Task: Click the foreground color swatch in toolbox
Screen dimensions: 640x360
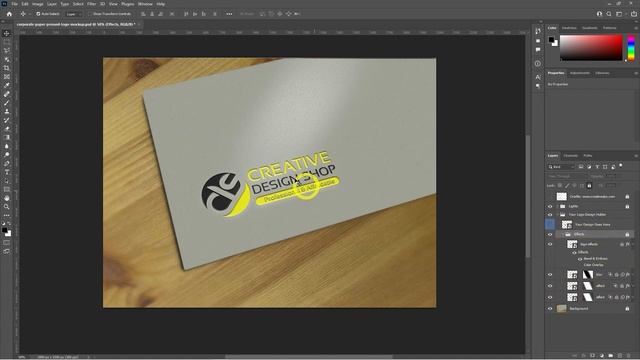Action: (4, 231)
